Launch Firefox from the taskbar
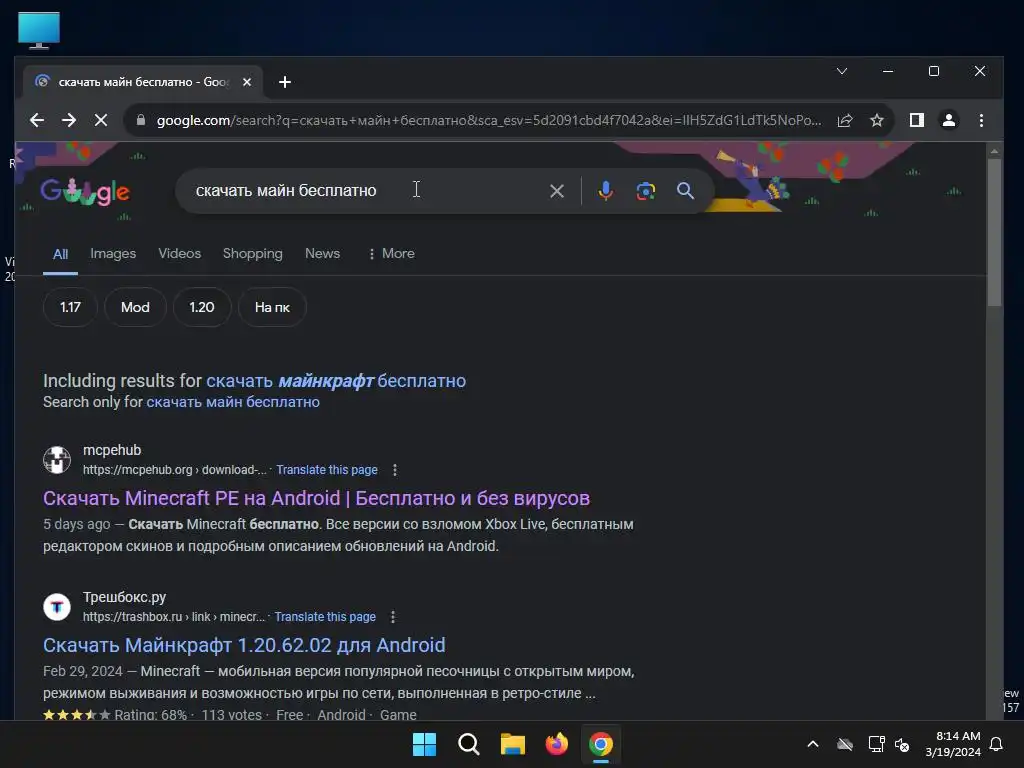Viewport: 1024px width, 768px height. point(556,744)
